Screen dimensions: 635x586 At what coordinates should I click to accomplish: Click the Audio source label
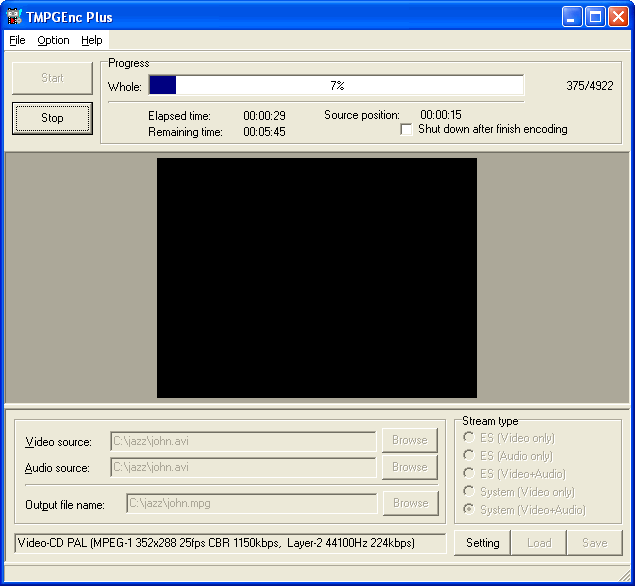coord(57,468)
